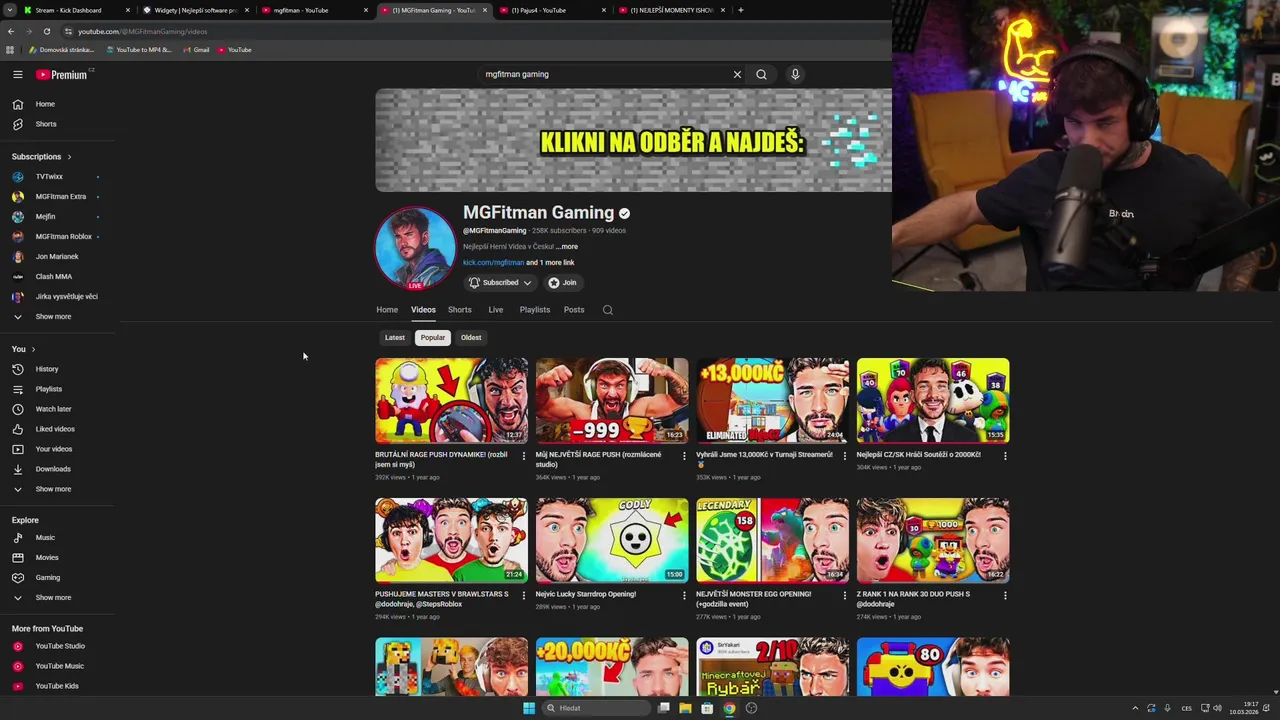Viewport: 1280px width, 720px height.
Task: Open the kick.com/mgfitman link
Action: click(493, 263)
